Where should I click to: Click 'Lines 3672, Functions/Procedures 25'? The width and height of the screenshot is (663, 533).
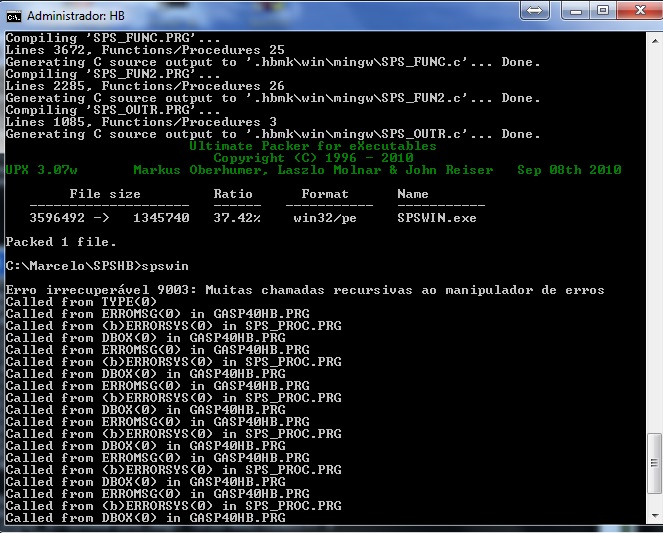[145, 50]
